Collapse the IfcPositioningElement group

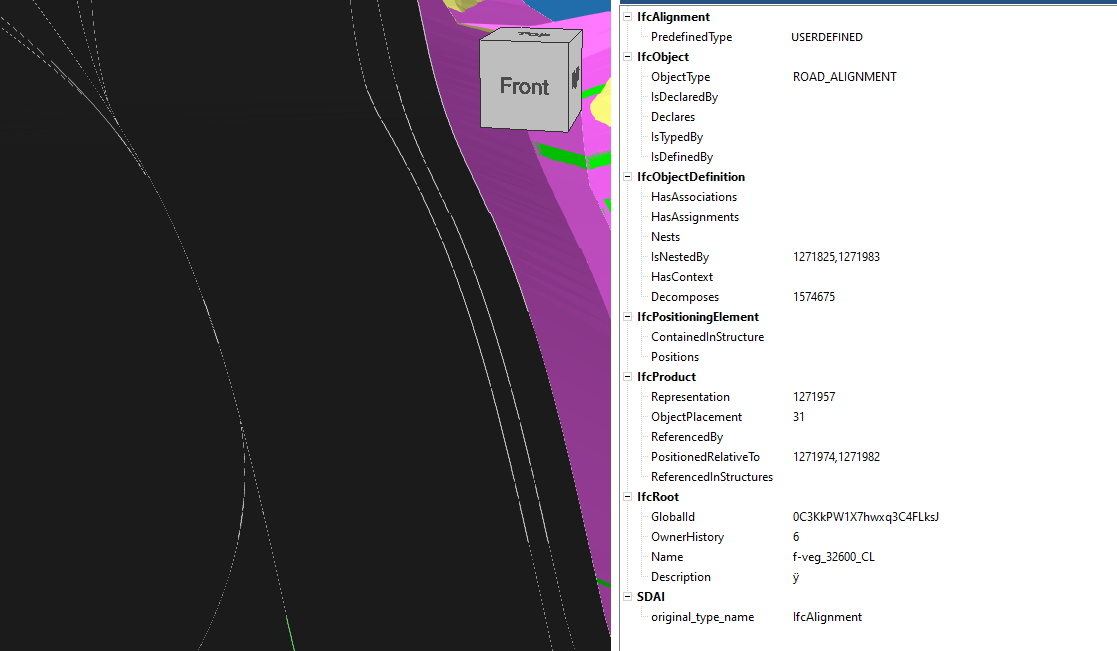click(x=628, y=316)
